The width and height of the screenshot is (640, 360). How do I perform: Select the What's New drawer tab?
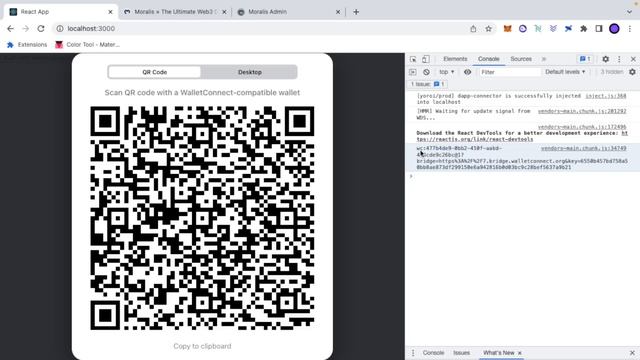498,353
